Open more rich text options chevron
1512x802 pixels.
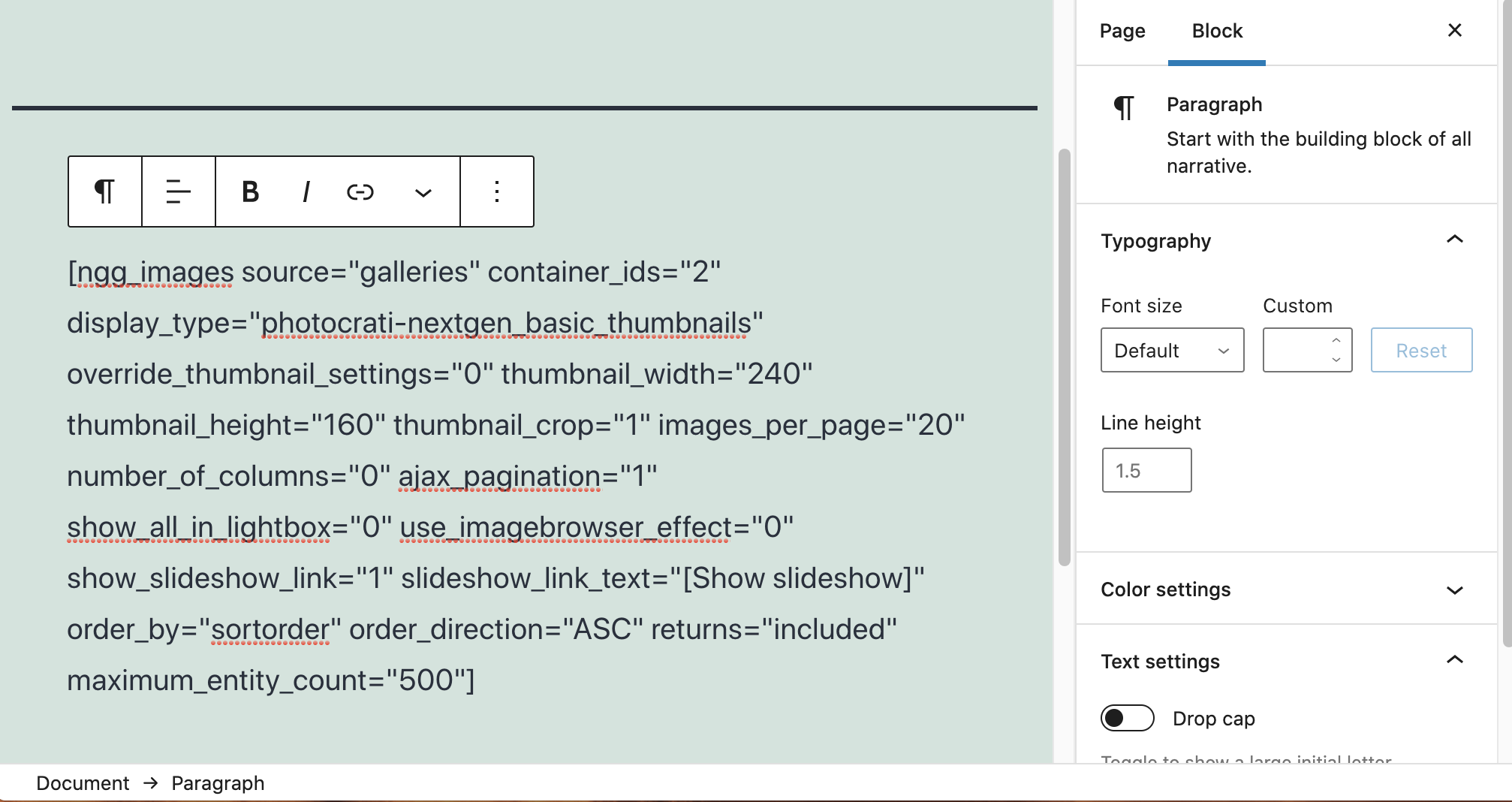point(423,193)
